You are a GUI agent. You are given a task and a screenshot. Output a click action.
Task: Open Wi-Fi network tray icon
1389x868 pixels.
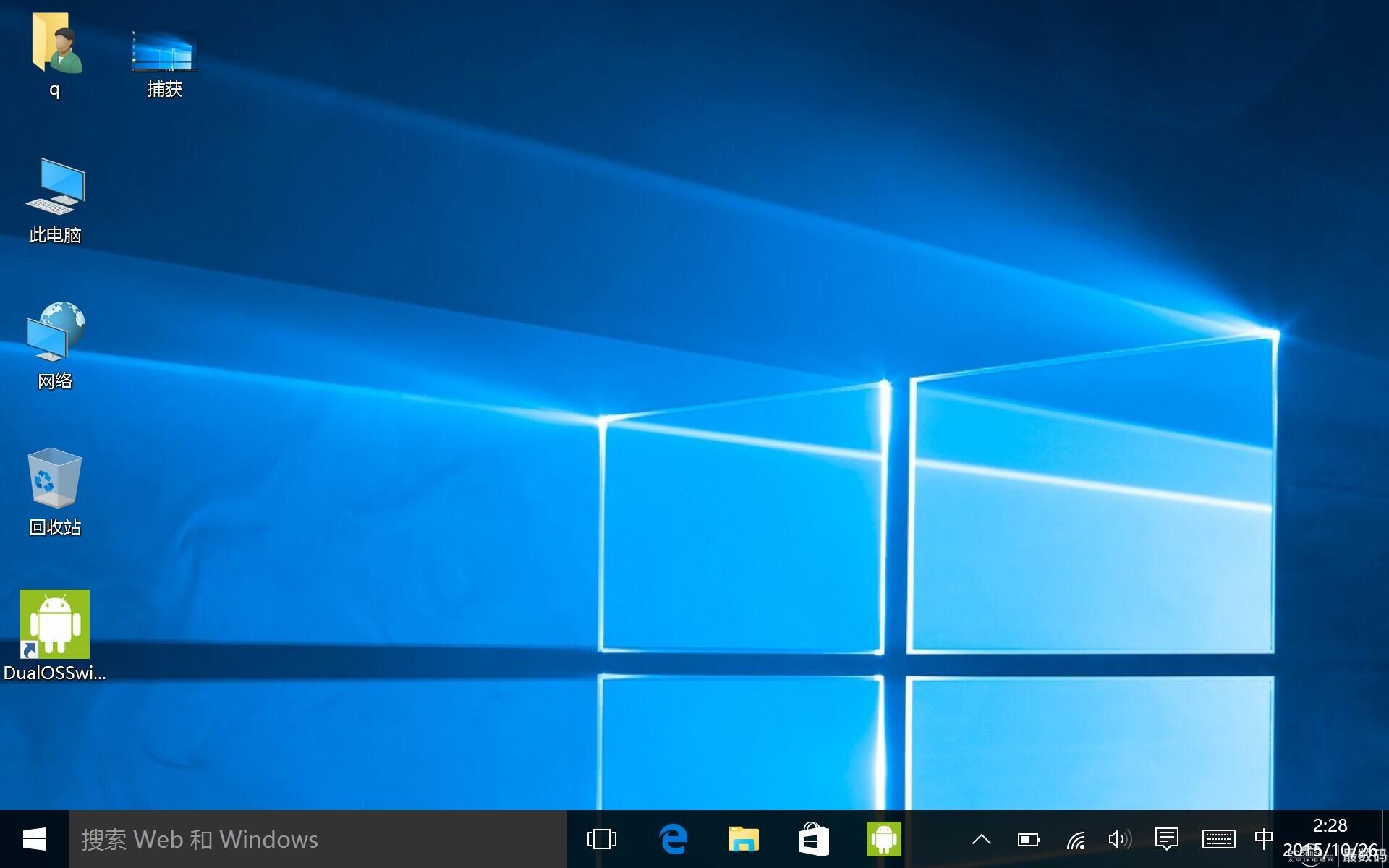point(1076,839)
